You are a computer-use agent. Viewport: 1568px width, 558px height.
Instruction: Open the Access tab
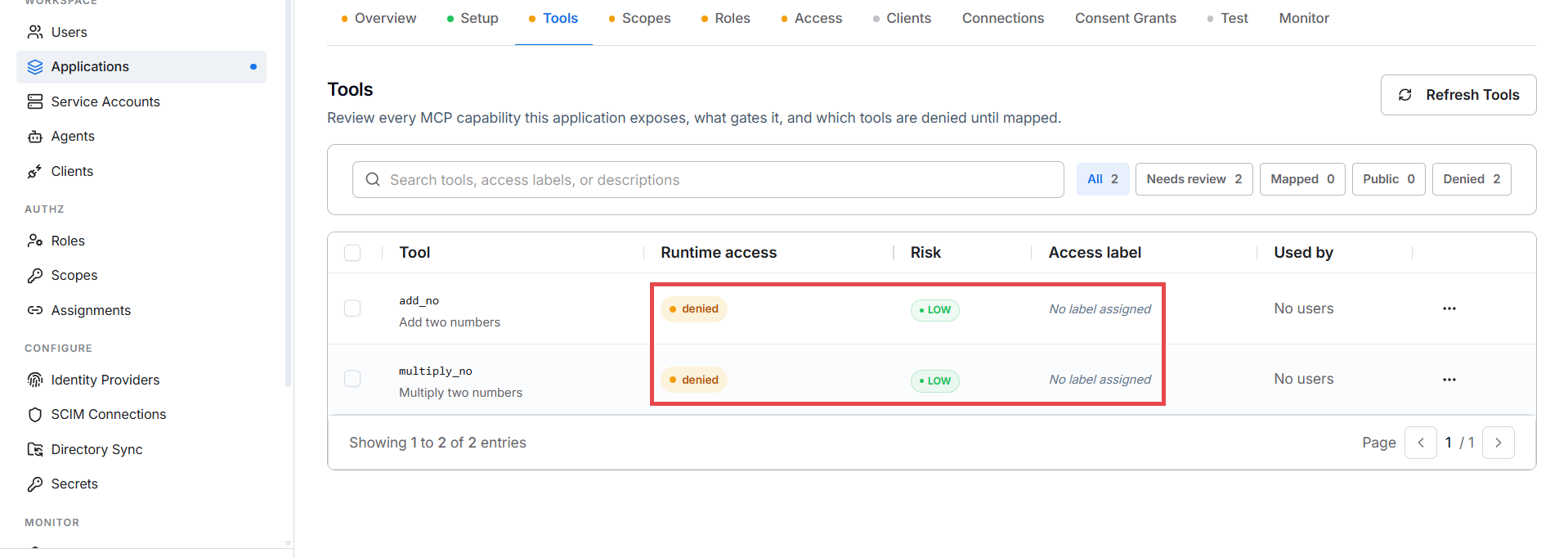point(811,18)
